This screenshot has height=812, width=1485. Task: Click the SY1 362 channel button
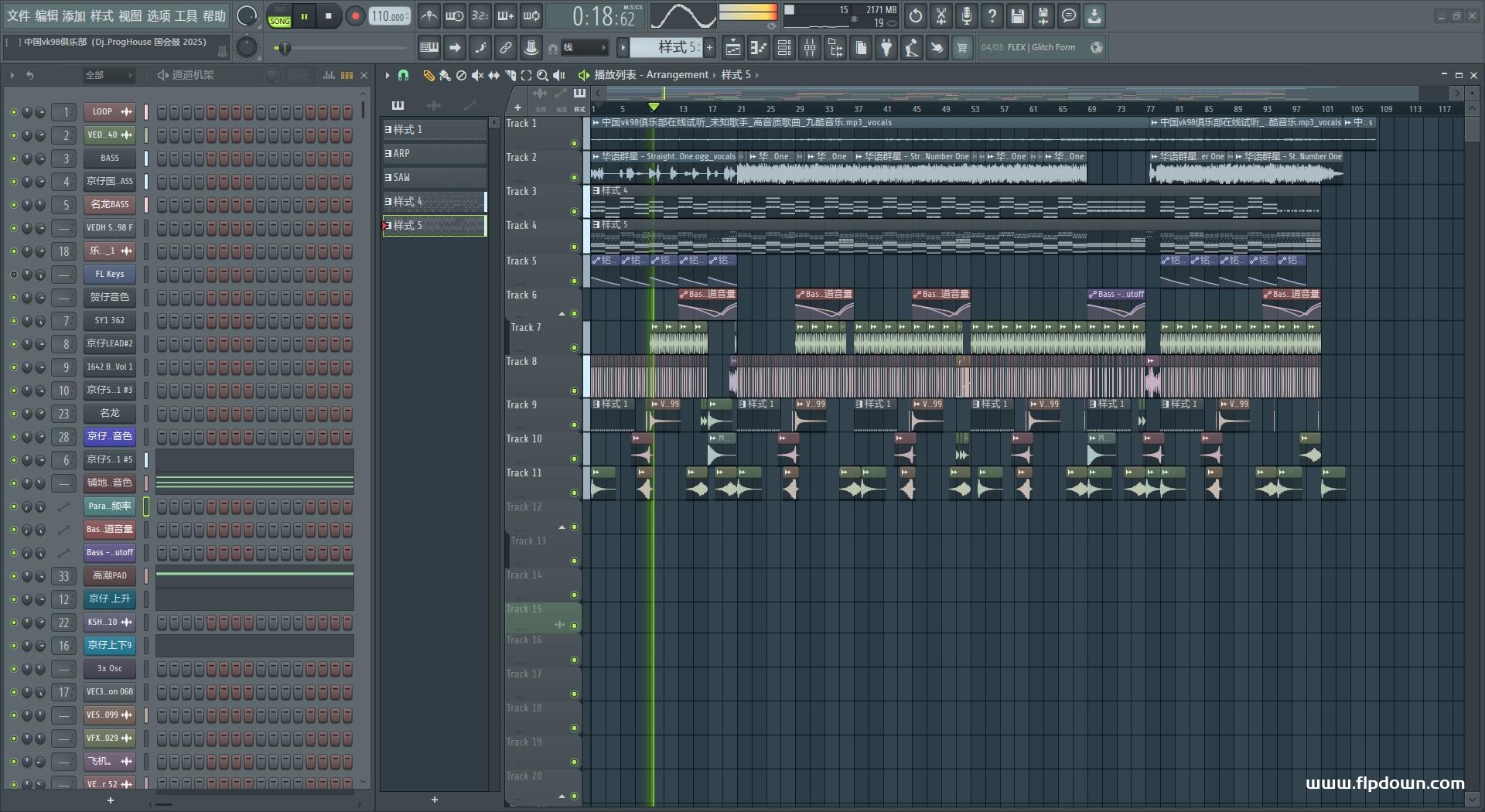[109, 321]
